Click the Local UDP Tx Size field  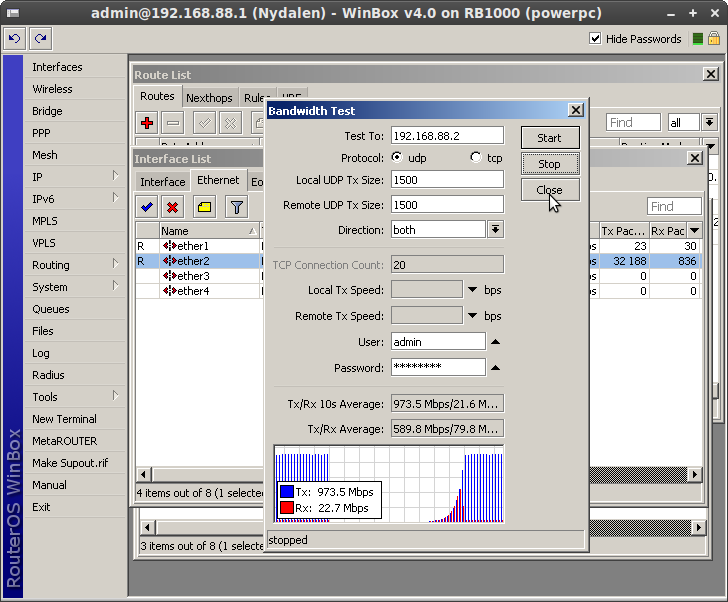click(x=447, y=180)
